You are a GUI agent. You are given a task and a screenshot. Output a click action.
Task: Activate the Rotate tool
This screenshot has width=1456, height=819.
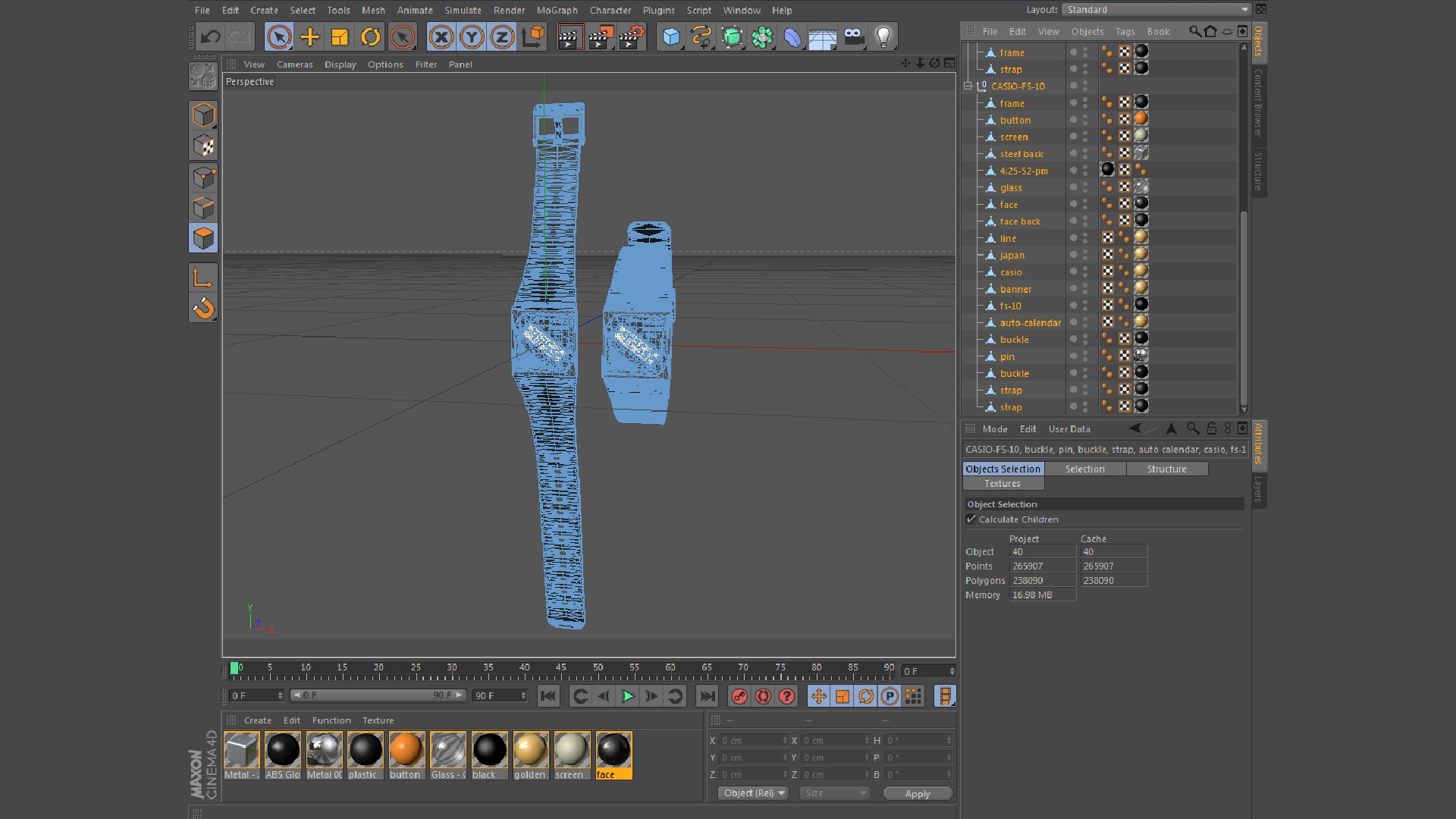pyautogui.click(x=370, y=36)
